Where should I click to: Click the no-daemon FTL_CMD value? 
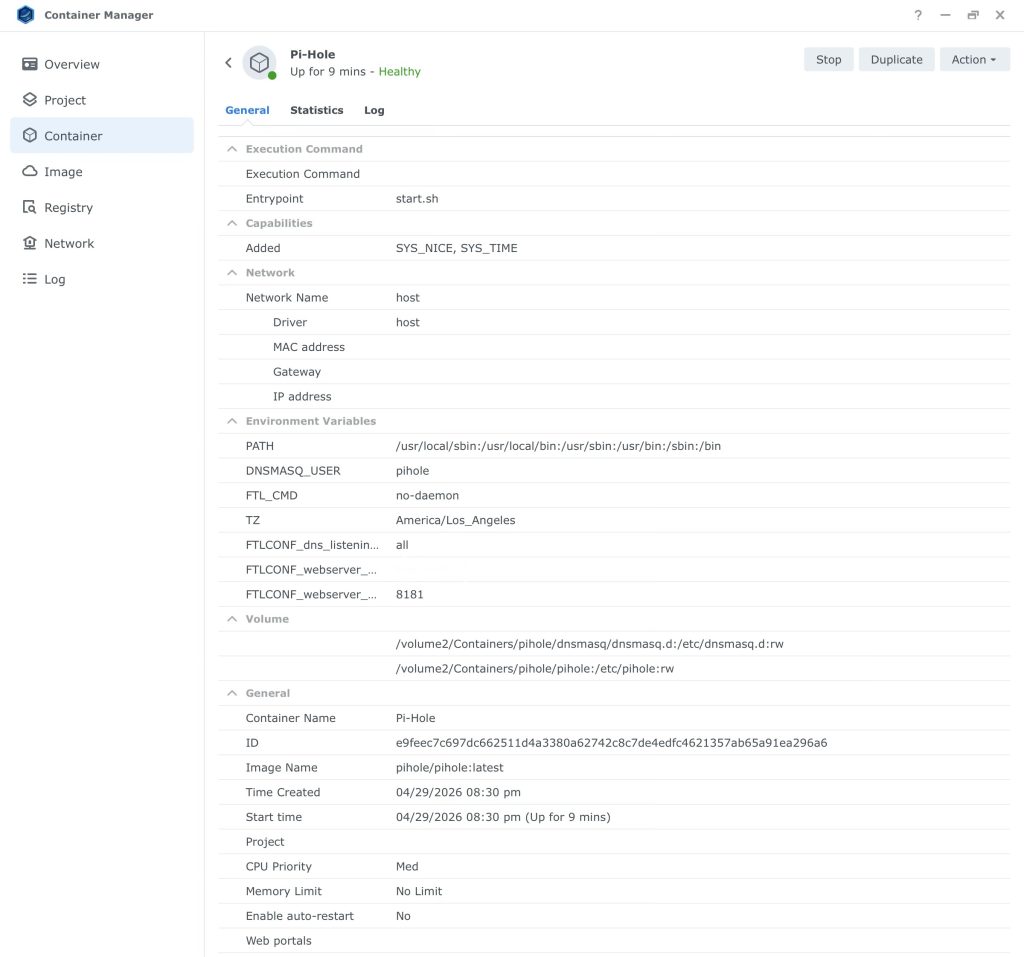[x=427, y=495]
